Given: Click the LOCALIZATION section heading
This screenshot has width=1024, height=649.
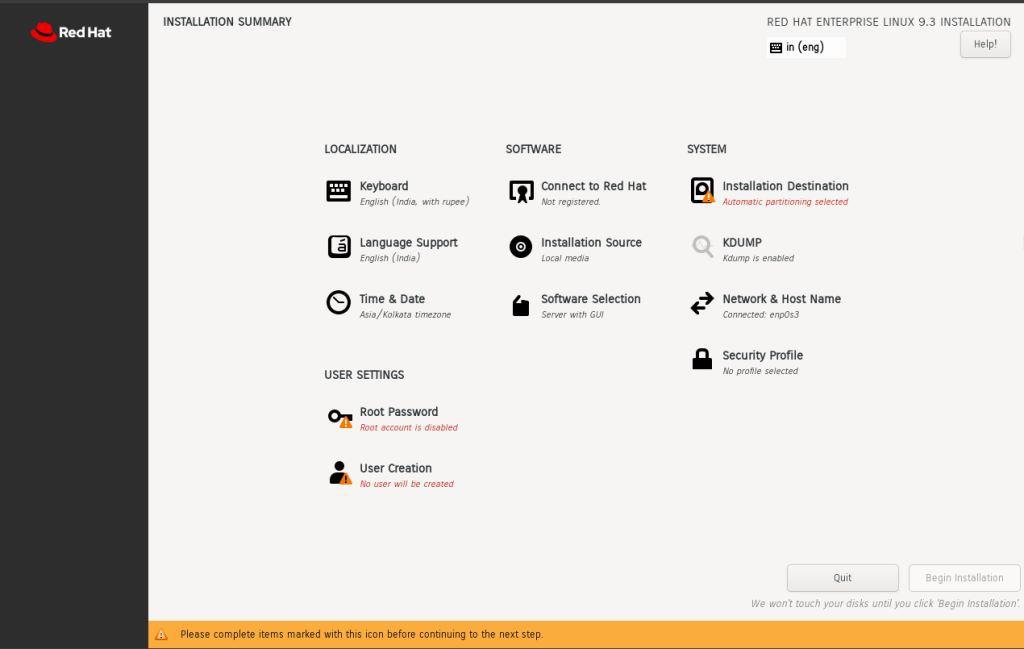Looking at the screenshot, I should click(360, 149).
